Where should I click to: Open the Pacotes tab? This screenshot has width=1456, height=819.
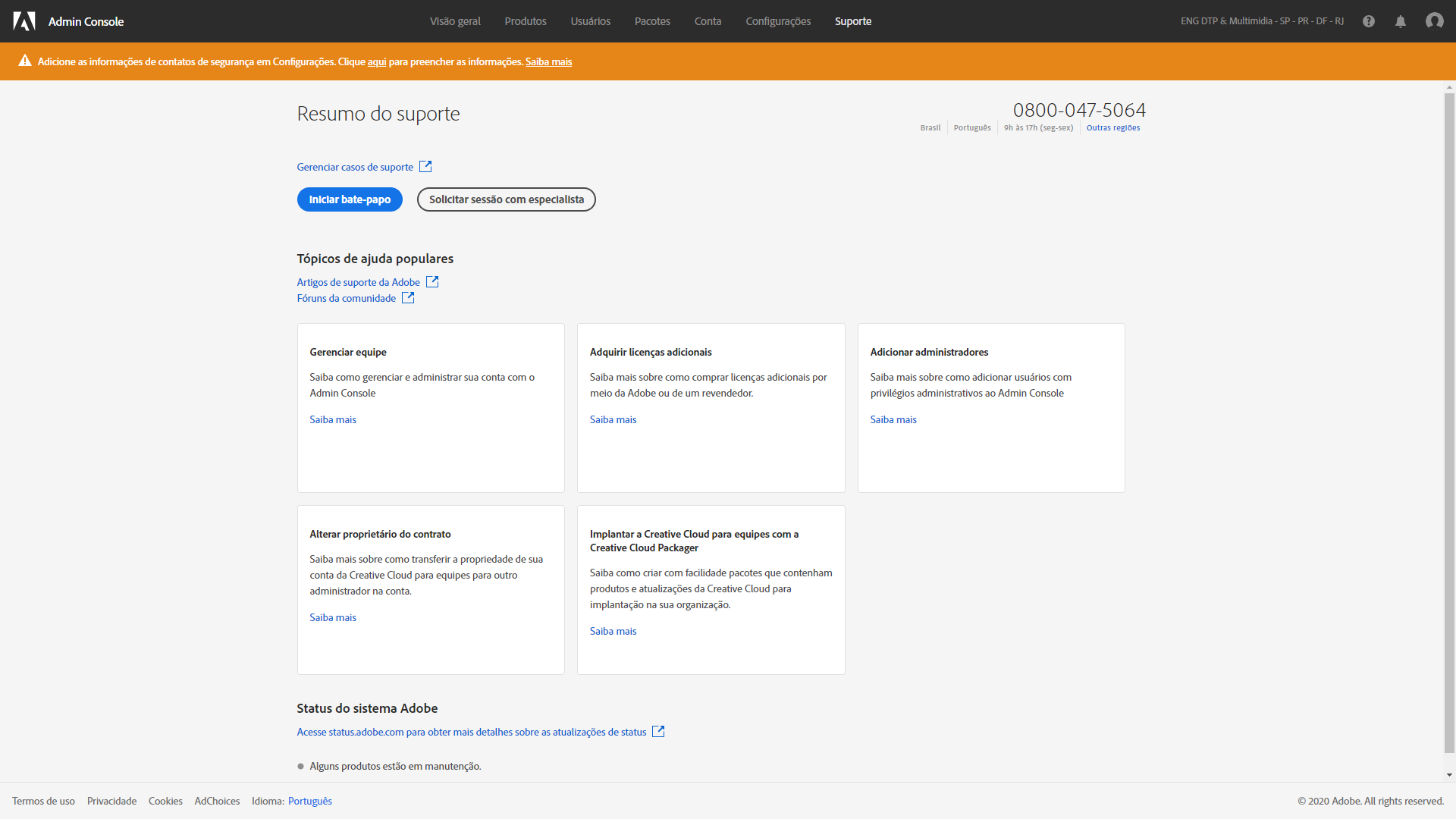pos(652,21)
